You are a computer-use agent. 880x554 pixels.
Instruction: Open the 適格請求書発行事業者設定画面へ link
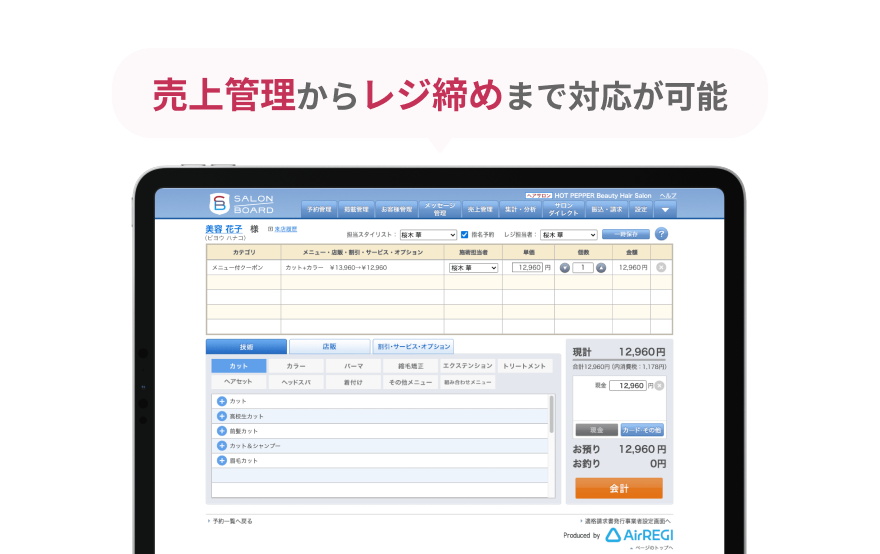[627, 521]
